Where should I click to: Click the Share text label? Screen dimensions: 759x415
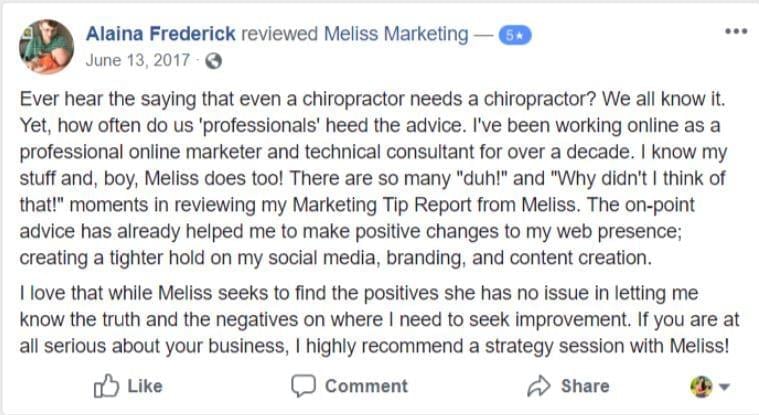585,386
